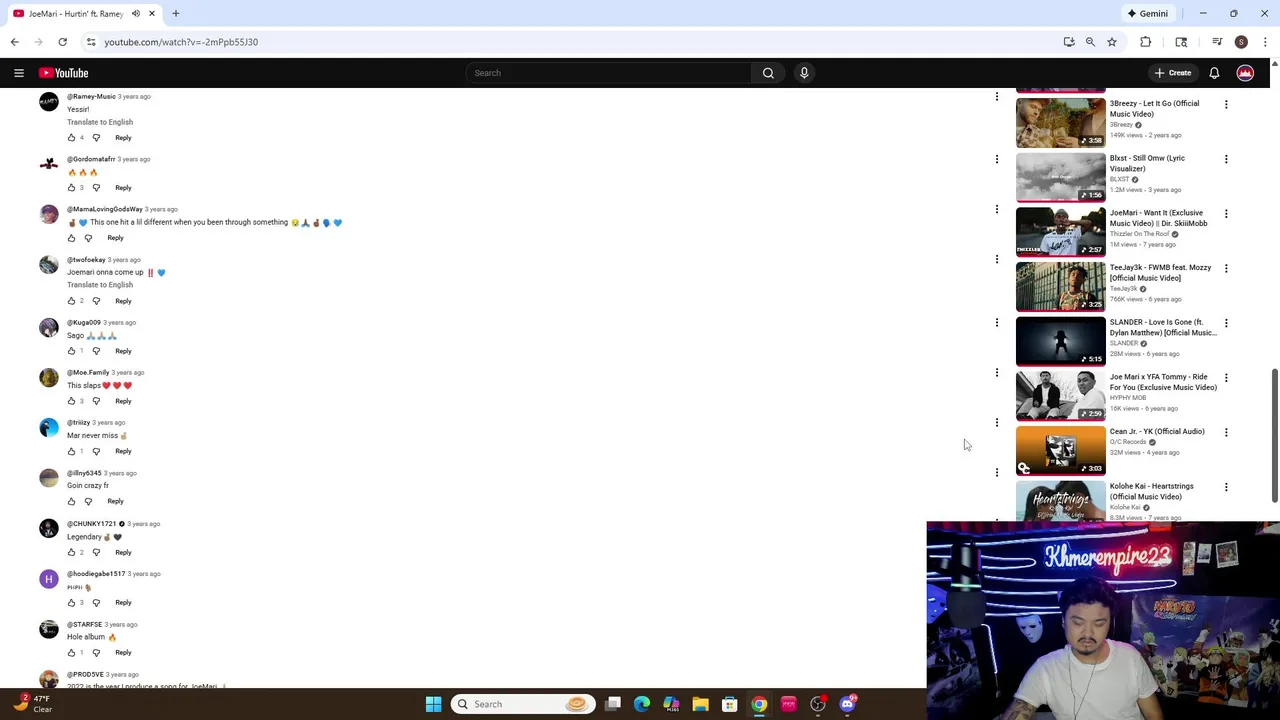The height and width of the screenshot is (720, 1280).
Task: Open action menu for @Ramey-Music's comment
Action: tap(996, 97)
